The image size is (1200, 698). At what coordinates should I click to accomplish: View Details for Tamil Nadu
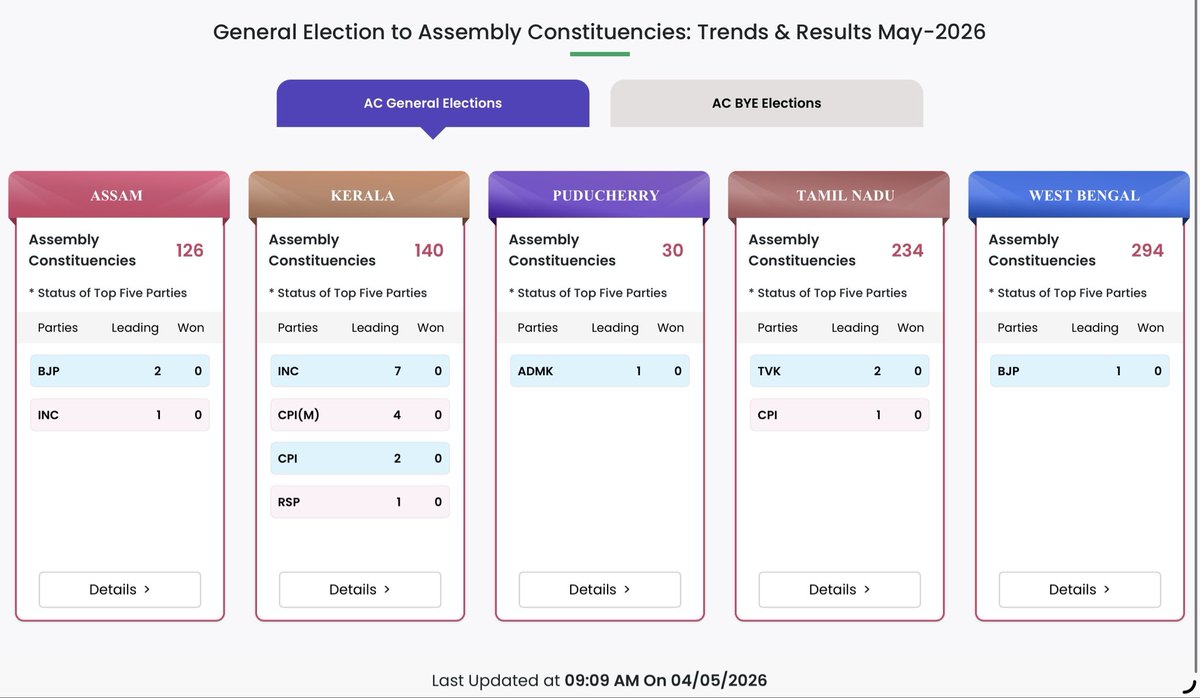840,590
